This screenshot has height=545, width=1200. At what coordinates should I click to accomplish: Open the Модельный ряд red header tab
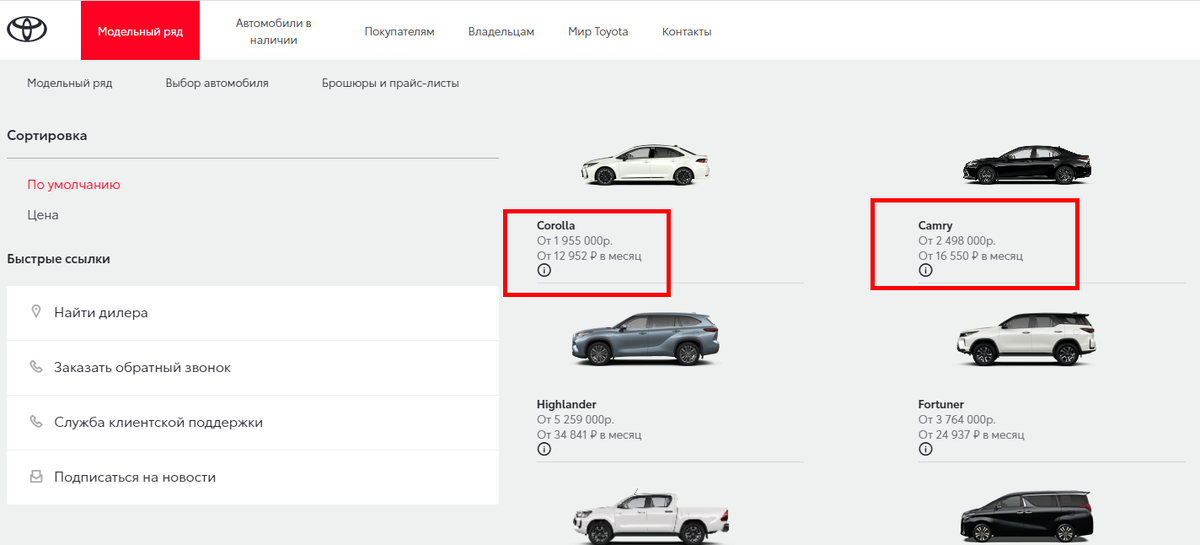point(140,31)
